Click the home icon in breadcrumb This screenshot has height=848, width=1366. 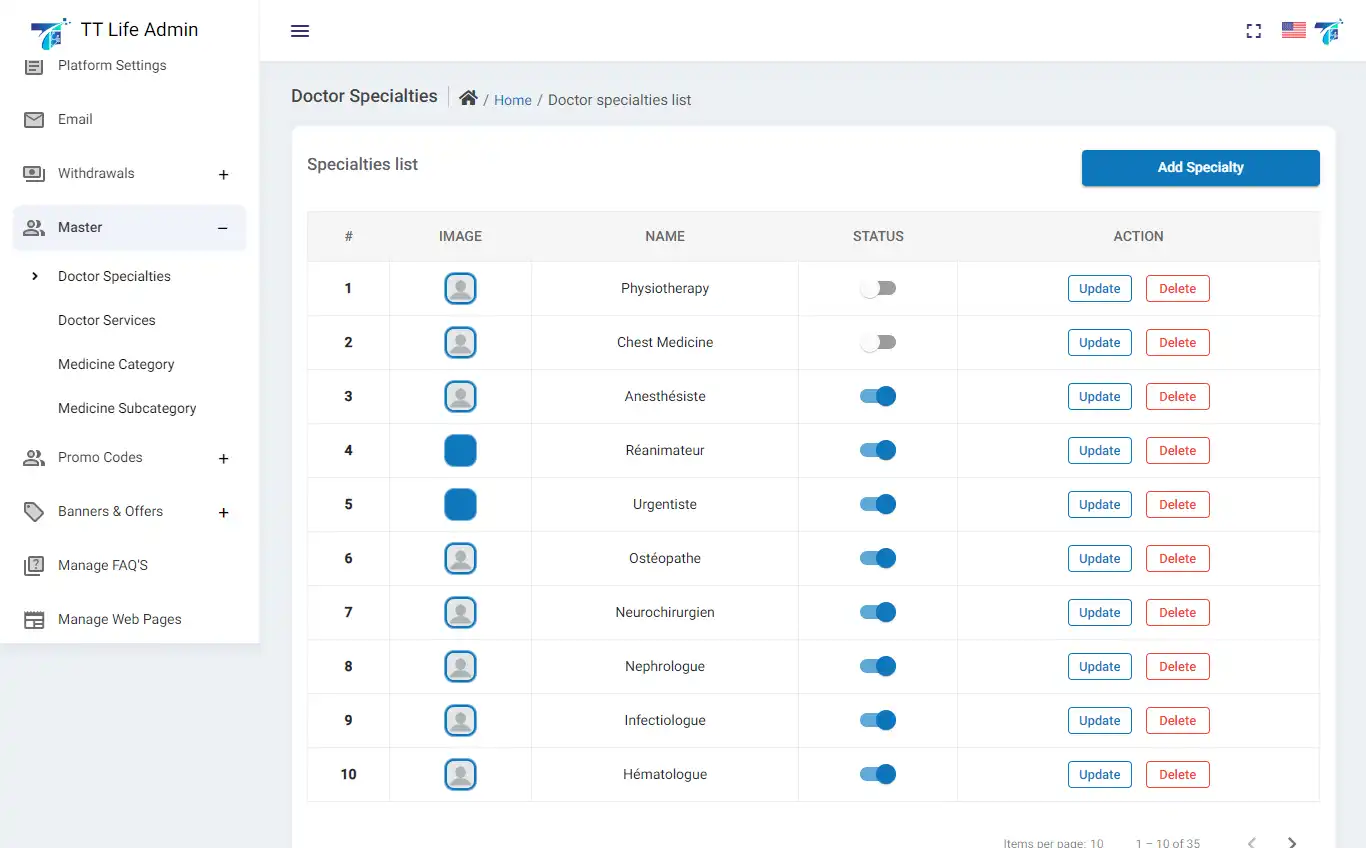point(468,98)
